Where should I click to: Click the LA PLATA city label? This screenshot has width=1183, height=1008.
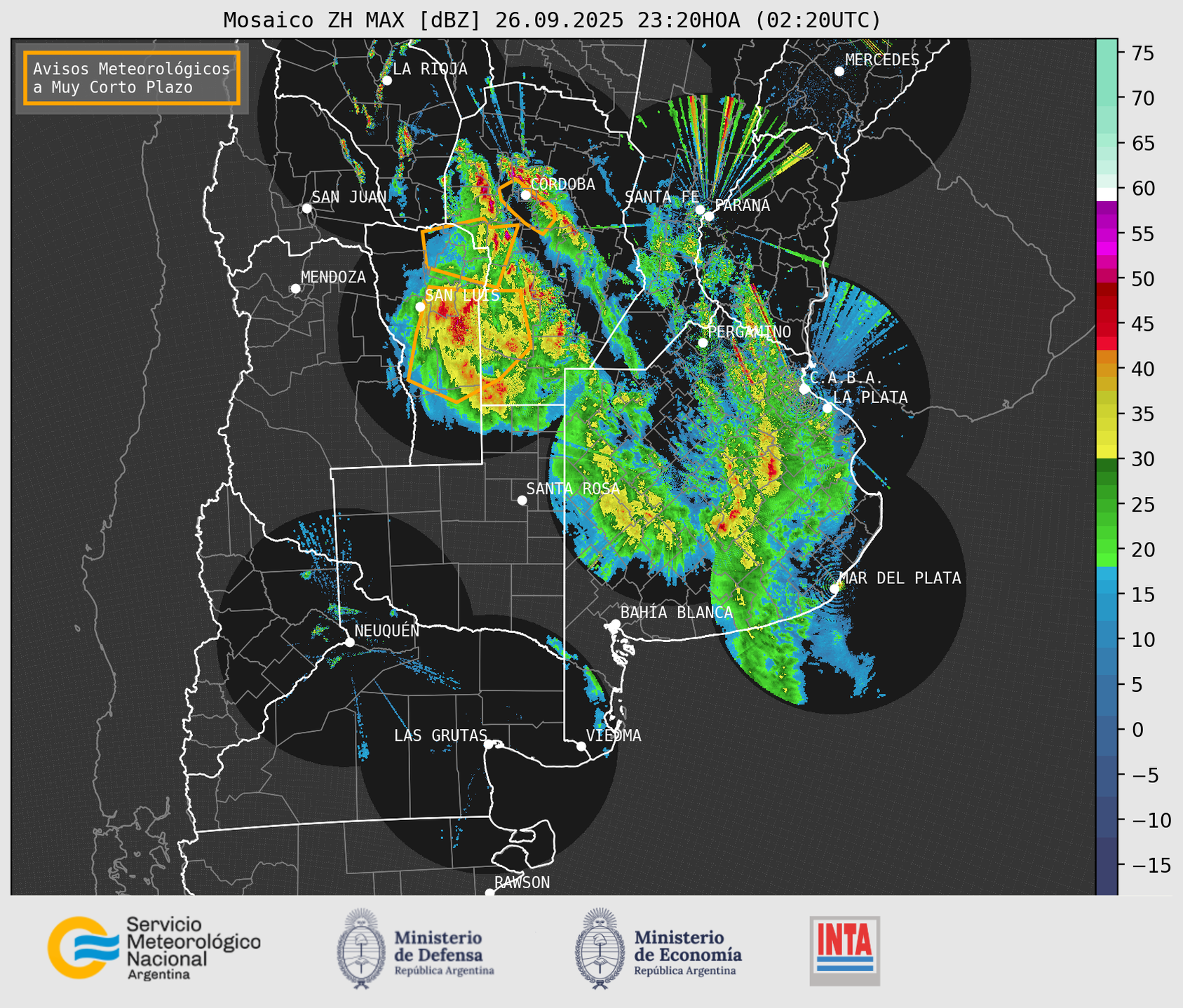click(870, 397)
